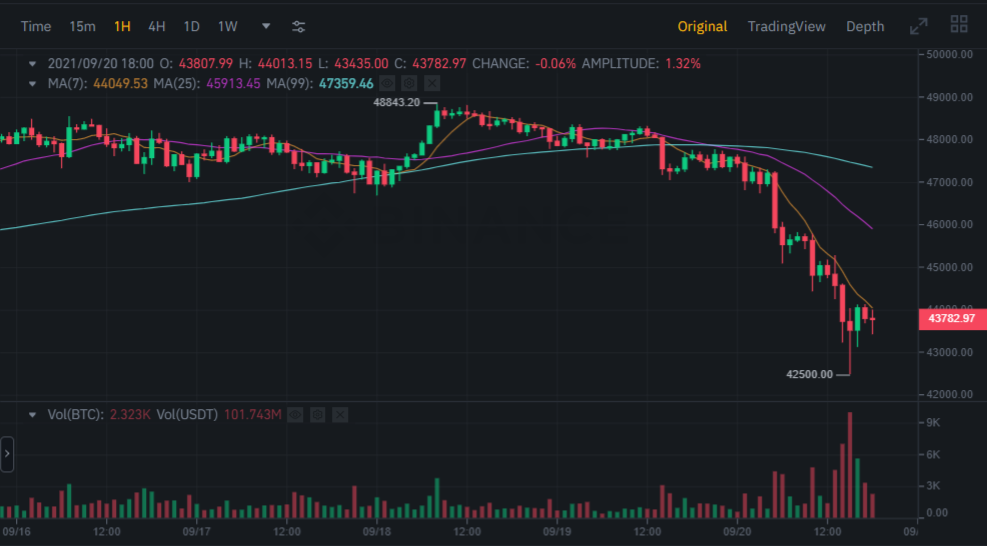
Task: Select the 1W time interval
Action: tap(228, 26)
